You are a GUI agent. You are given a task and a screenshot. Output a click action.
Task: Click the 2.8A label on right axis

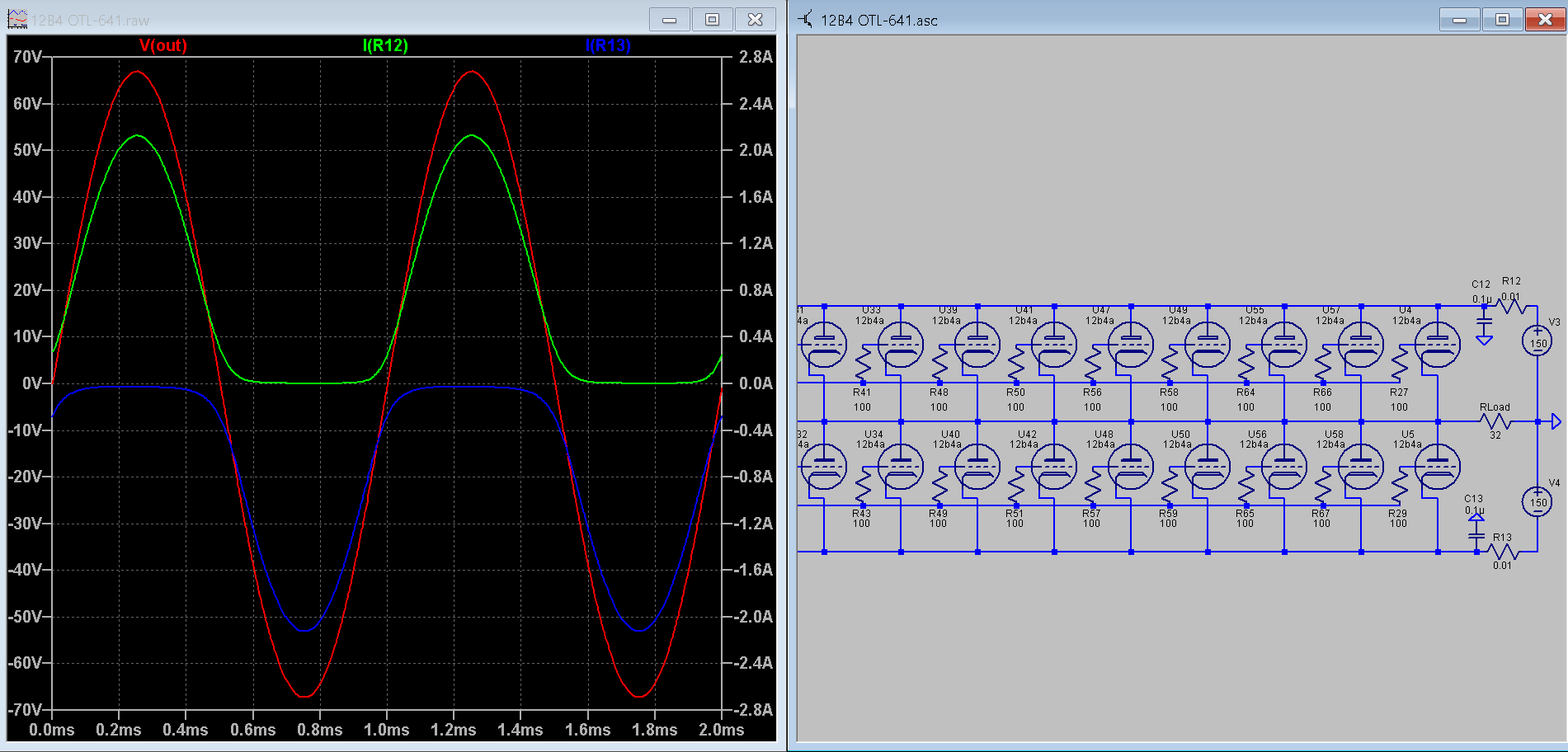[756, 57]
